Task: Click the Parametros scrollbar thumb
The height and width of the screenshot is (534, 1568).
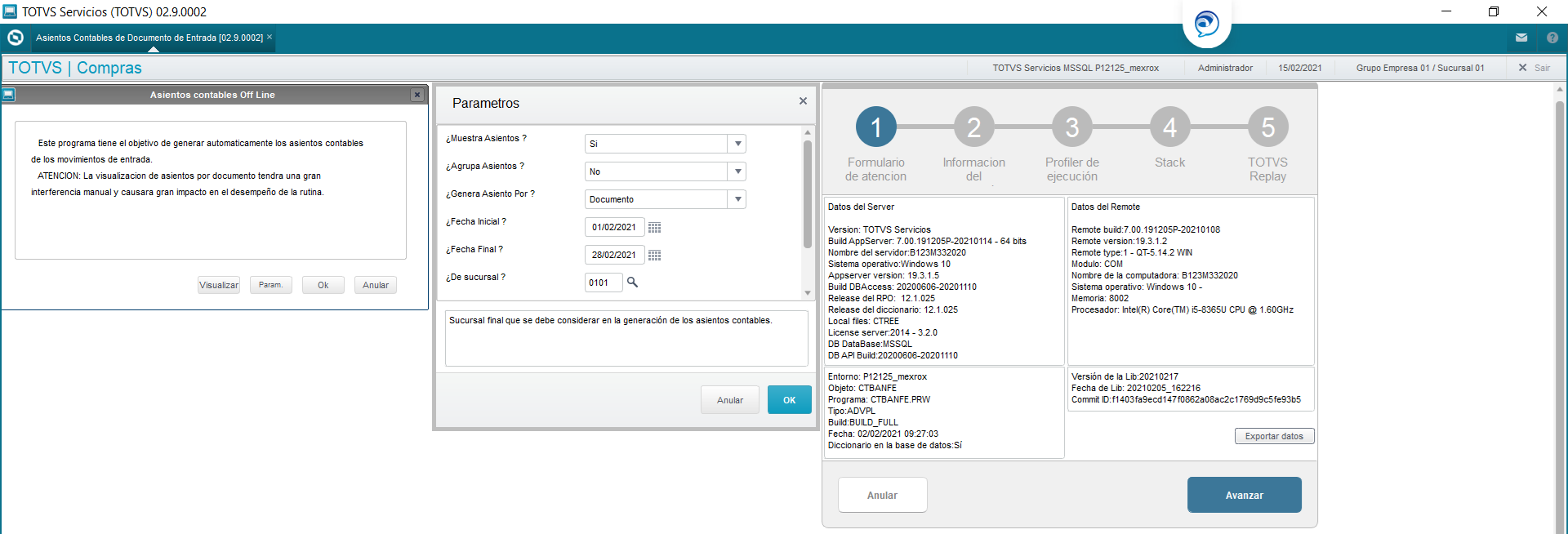Action: [808, 194]
